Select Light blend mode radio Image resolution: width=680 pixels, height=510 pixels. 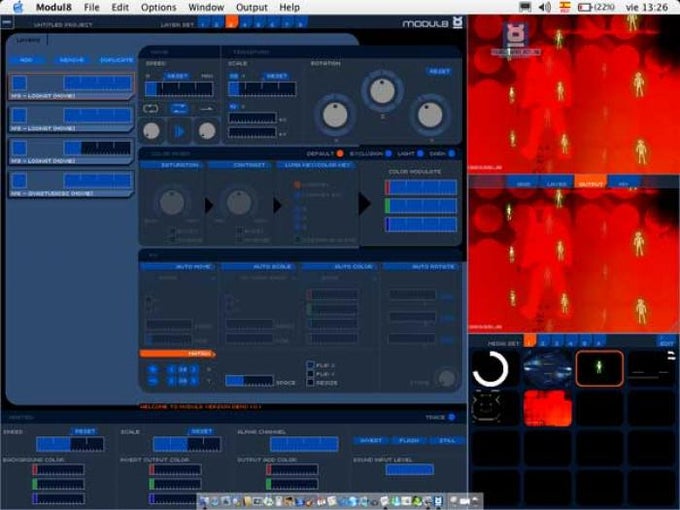(x=420, y=154)
